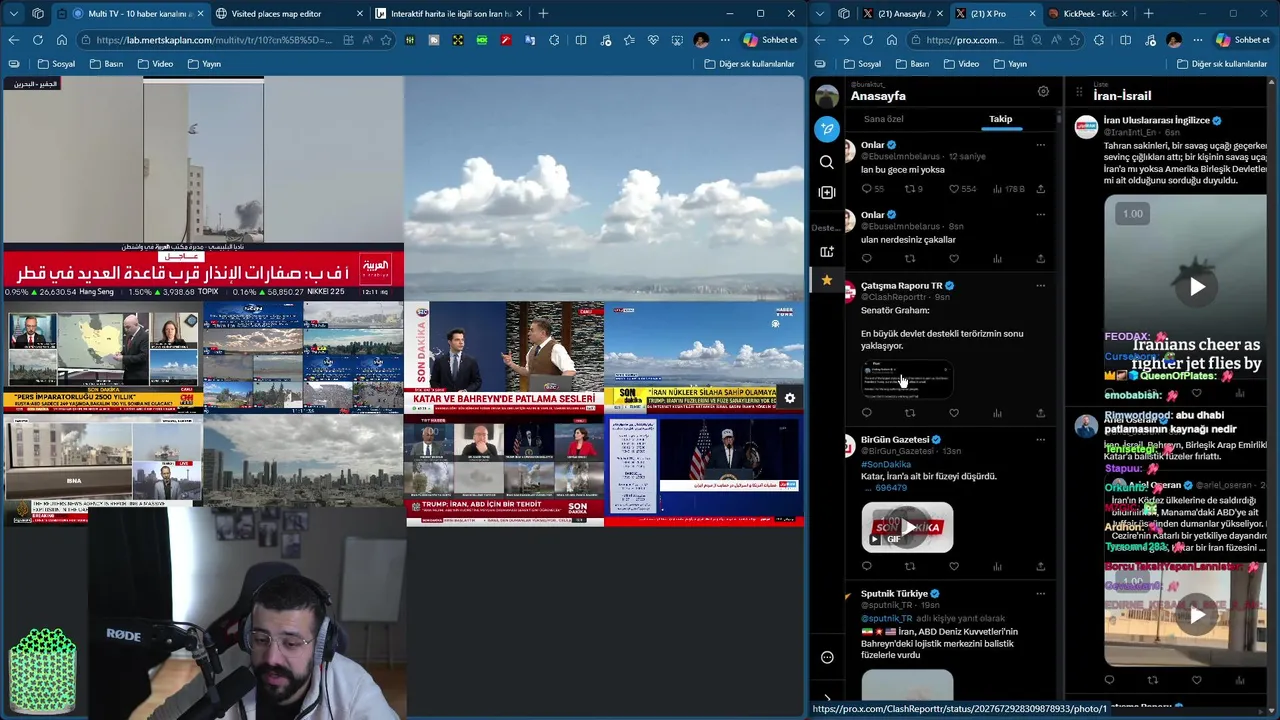The width and height of the screenshot is (1280, 720).
Task: Click Sohbet et Copilot in left browser
Action: (770, 40)
